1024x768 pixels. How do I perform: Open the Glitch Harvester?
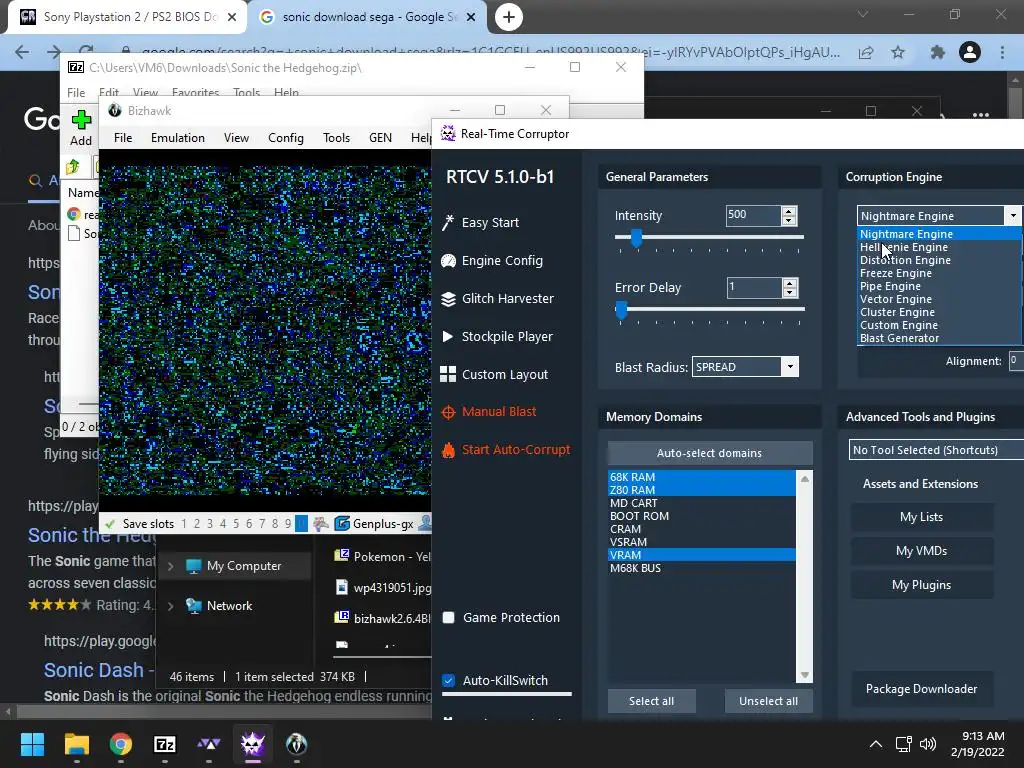498,298
